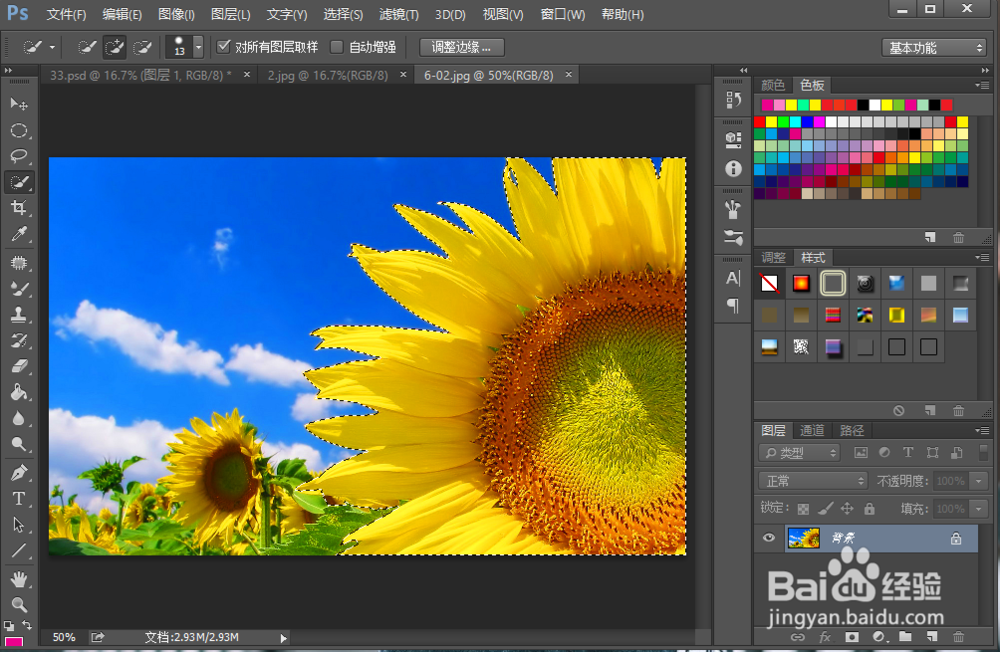Select the Dodge tool
The image size is (1000, 652).
pos(18,444)
